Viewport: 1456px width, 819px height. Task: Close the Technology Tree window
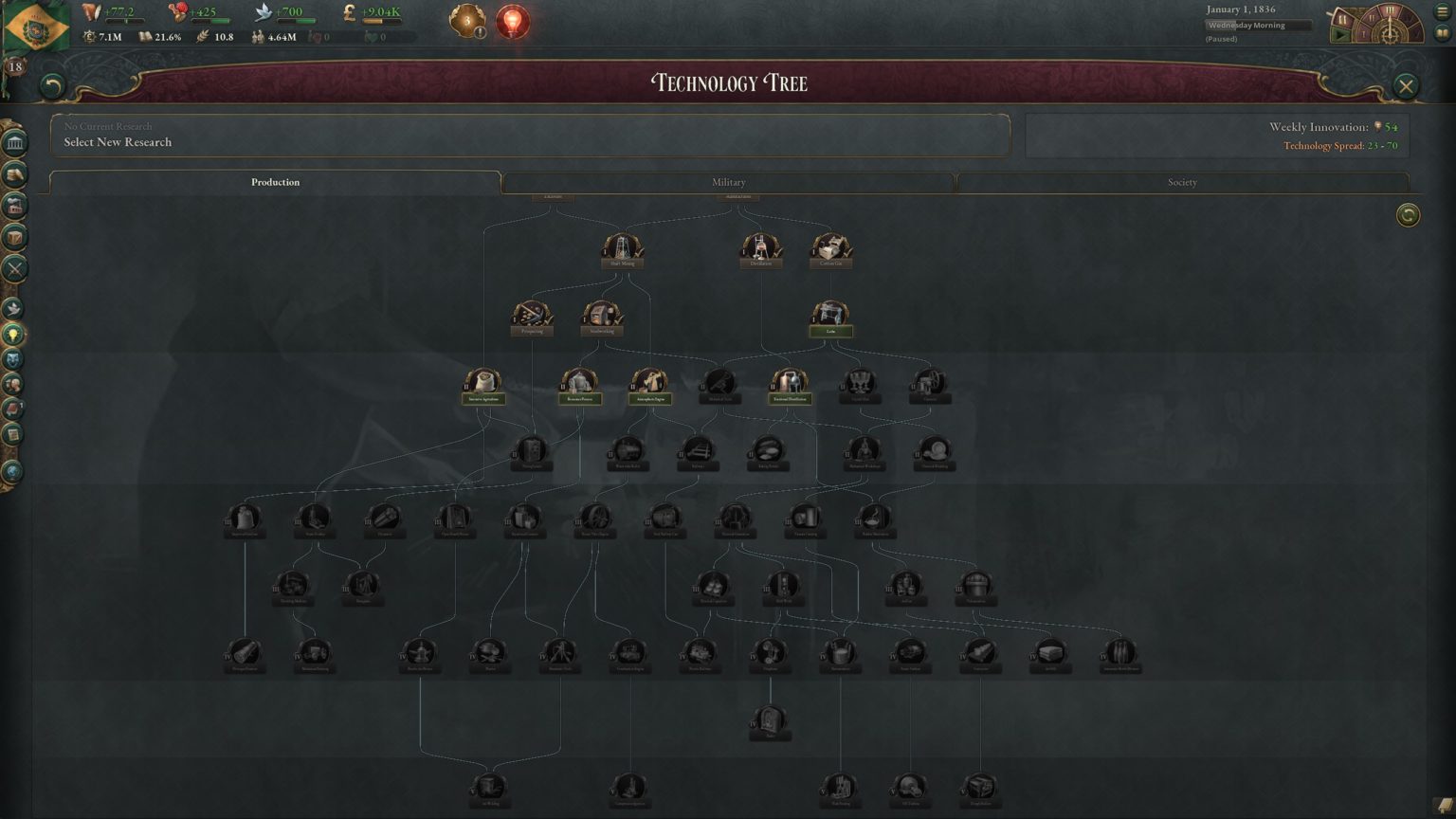pos(1406,86)
